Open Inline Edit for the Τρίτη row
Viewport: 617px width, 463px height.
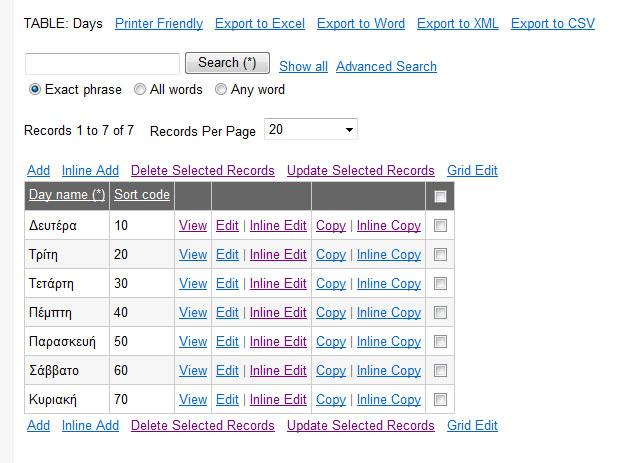(278, 255)
